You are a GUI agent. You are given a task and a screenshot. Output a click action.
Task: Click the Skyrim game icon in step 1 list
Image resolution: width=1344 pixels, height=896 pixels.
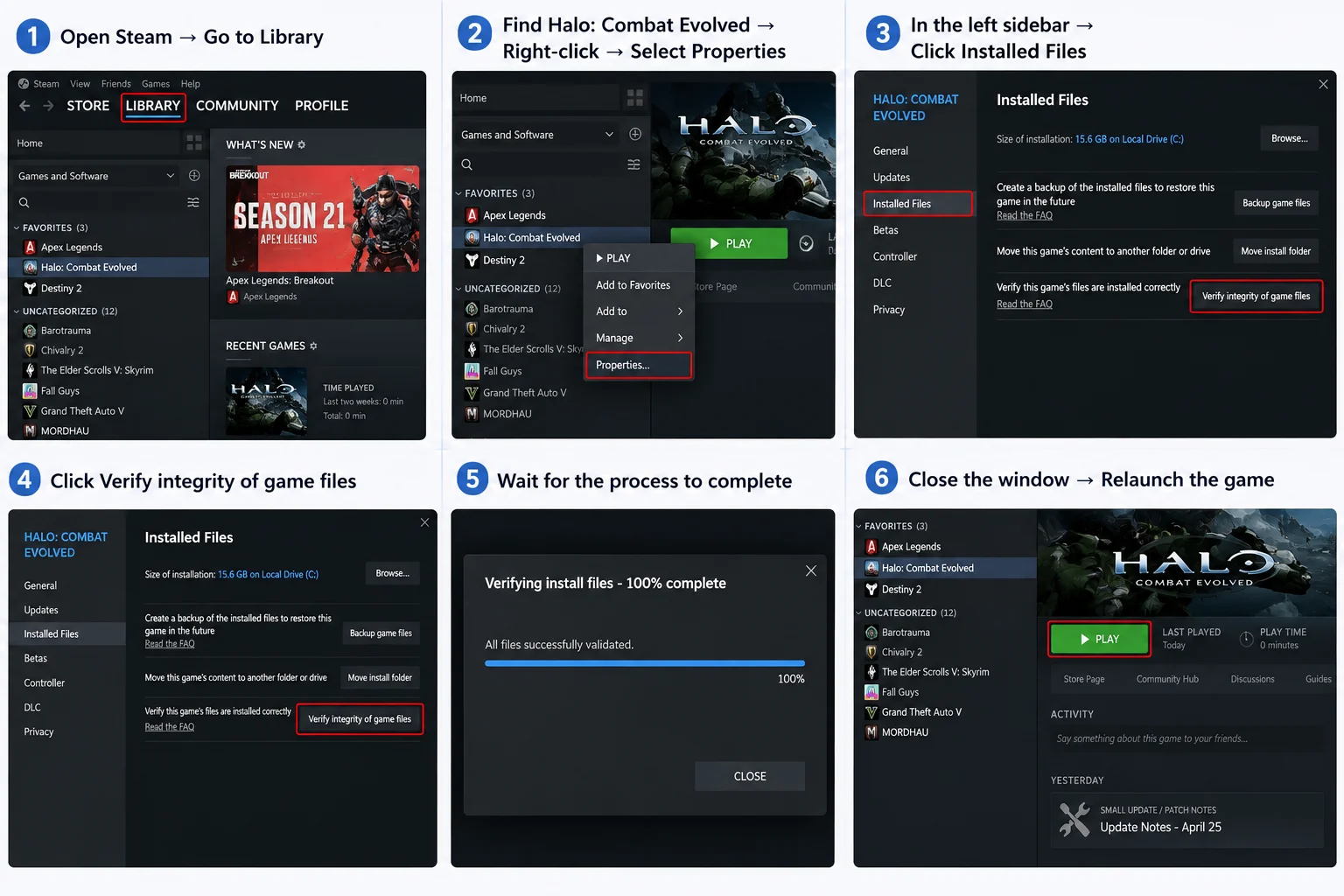click(x=30, y=370)
